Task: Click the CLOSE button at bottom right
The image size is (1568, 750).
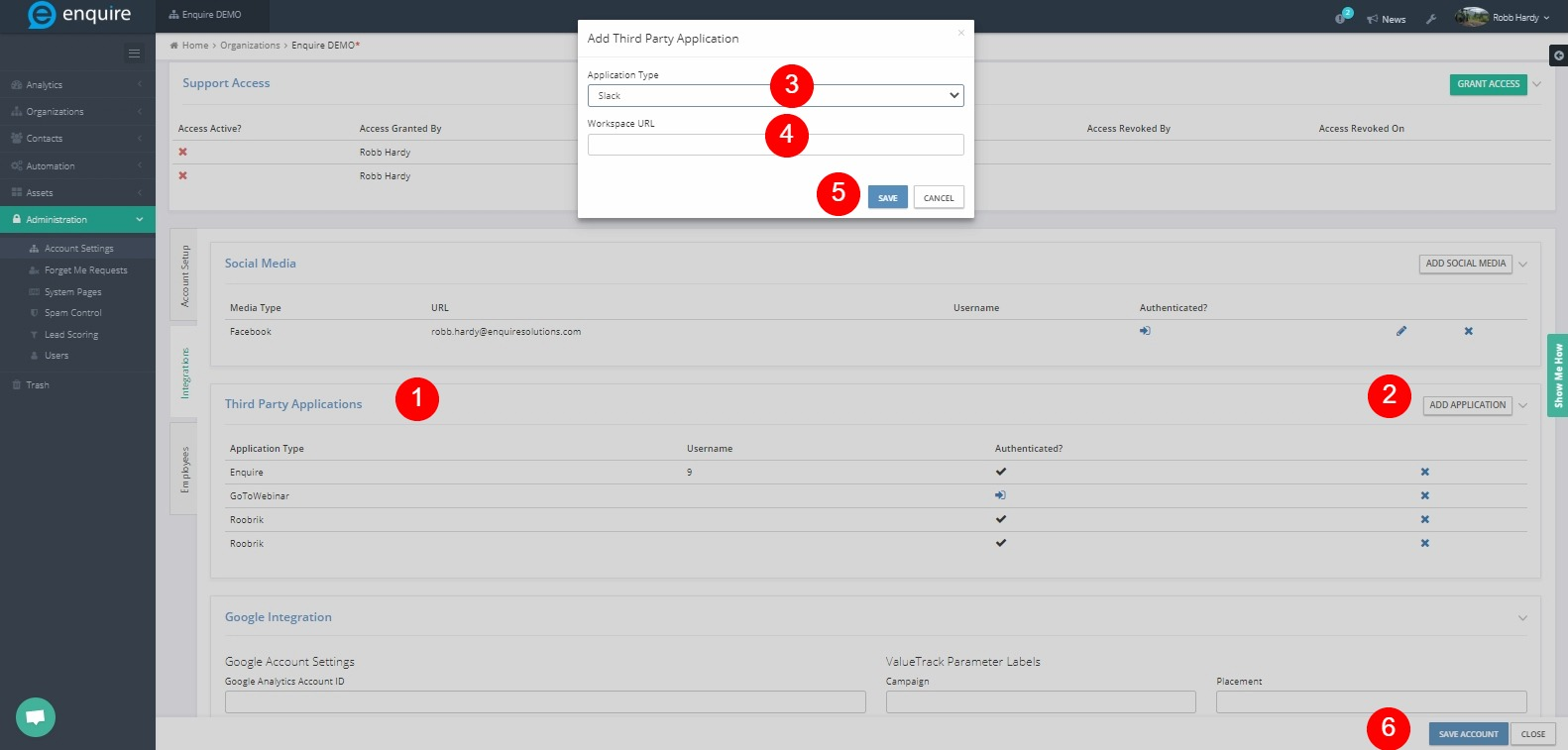Action: (x=1533, y=734)
